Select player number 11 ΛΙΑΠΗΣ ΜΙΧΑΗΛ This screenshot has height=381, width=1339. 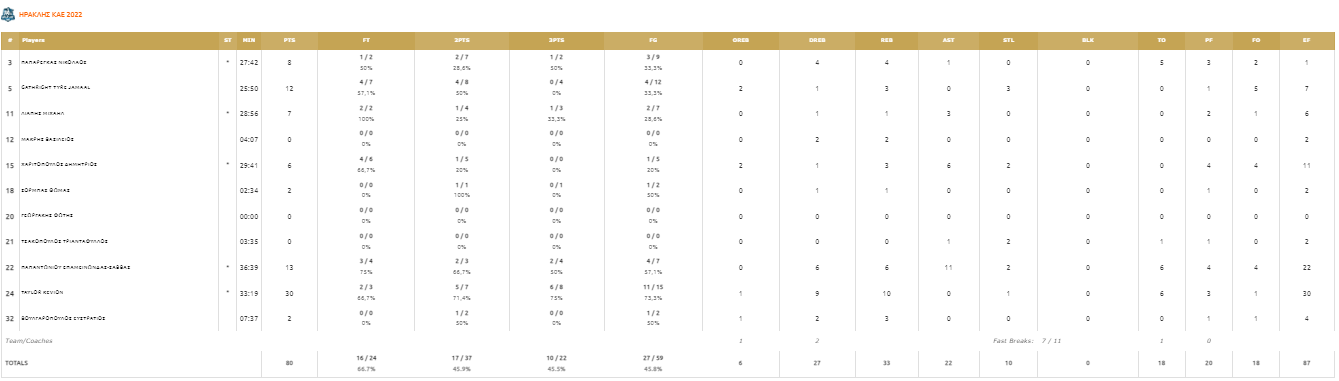point(44,113)
